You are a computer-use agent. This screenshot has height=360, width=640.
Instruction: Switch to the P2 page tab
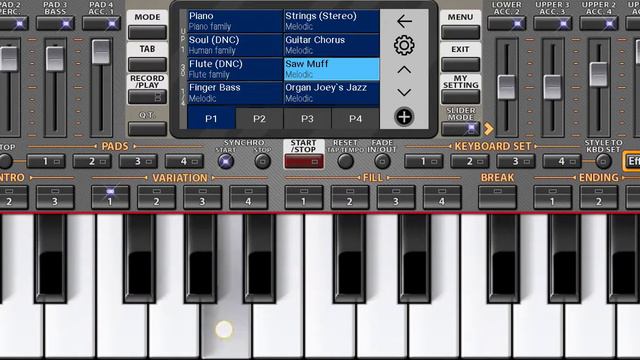(259, 118)
